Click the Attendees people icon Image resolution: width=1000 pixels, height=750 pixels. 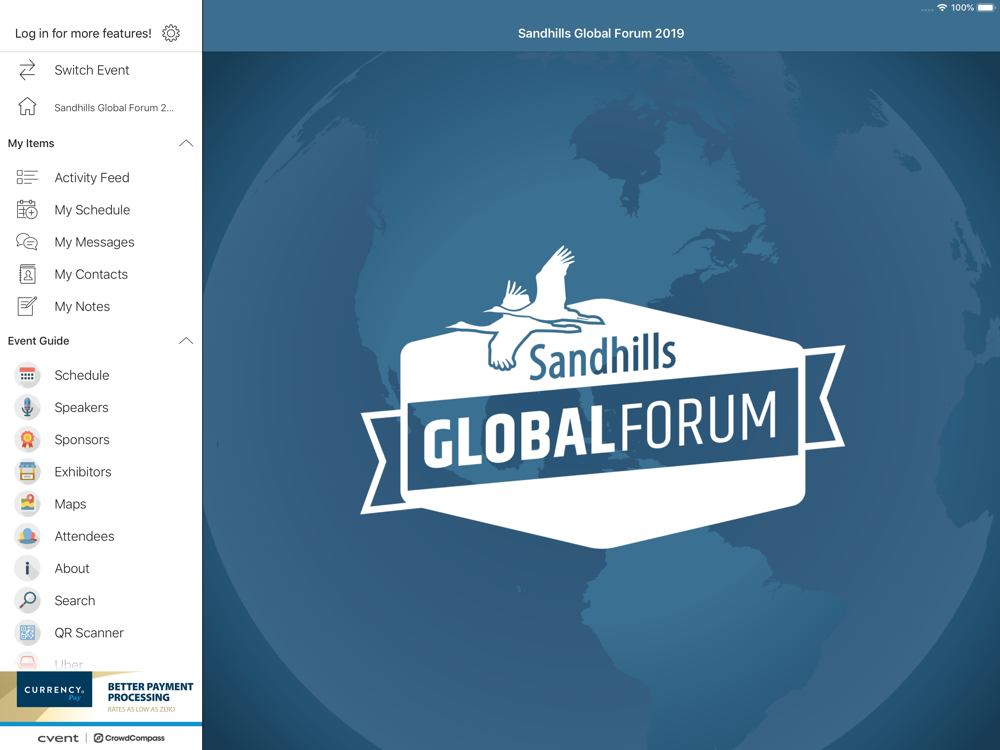click(x=27, y=536)
